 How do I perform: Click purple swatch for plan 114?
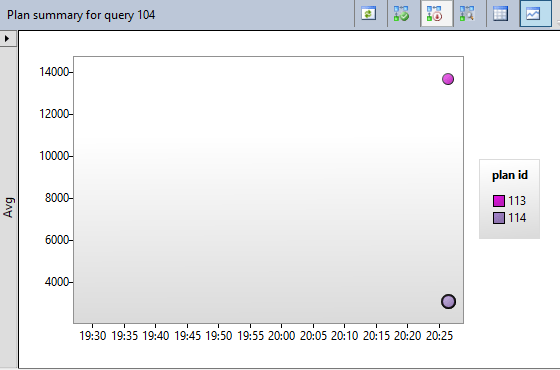click(499, 218)
